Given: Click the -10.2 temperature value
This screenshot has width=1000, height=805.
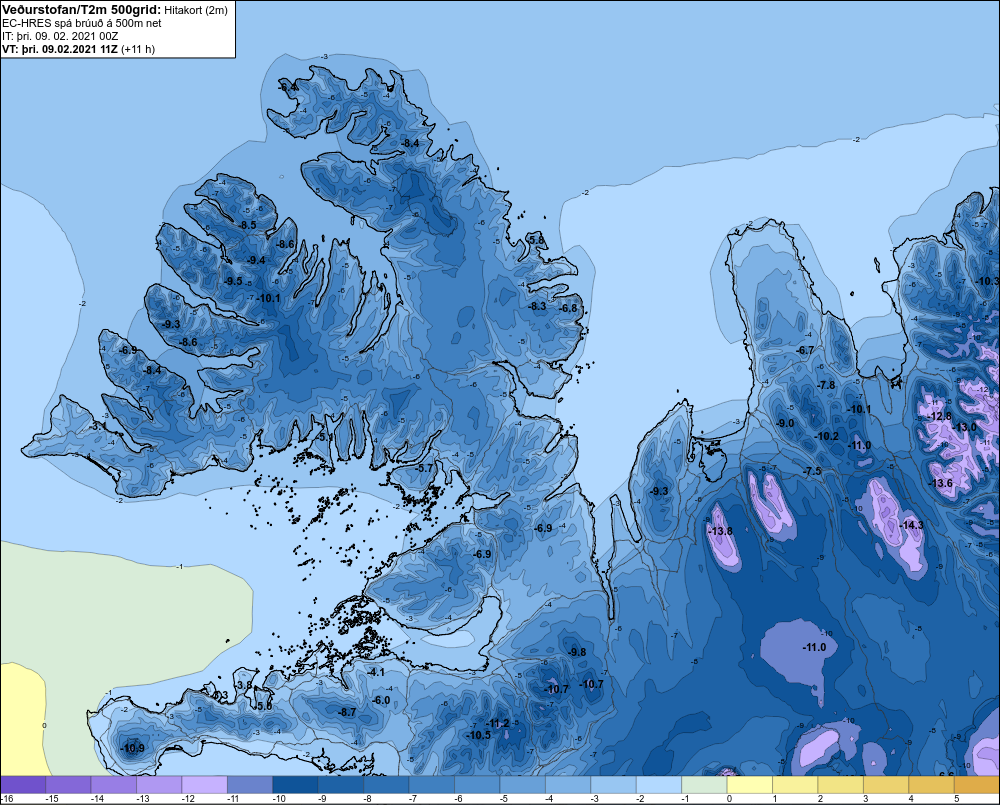Looking at the screenshot, I should coord(827,436).
